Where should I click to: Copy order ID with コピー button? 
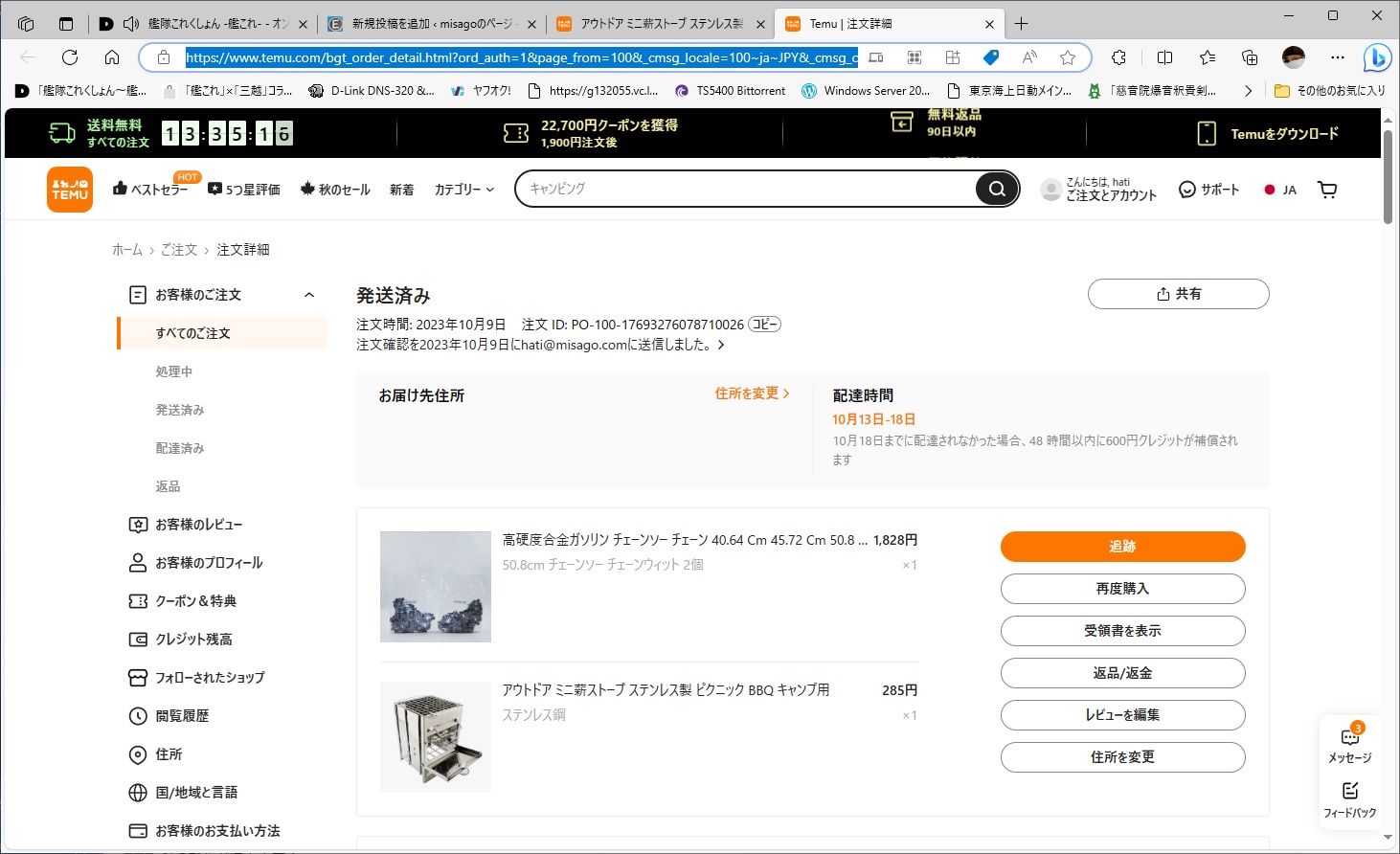pyautogui.click(x=764, y=325)
